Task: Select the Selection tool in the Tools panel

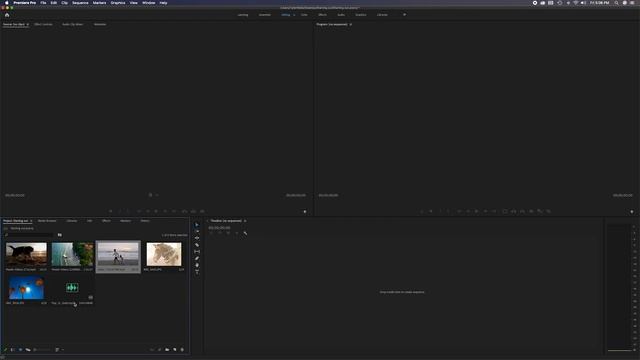Action: (197, 225)
